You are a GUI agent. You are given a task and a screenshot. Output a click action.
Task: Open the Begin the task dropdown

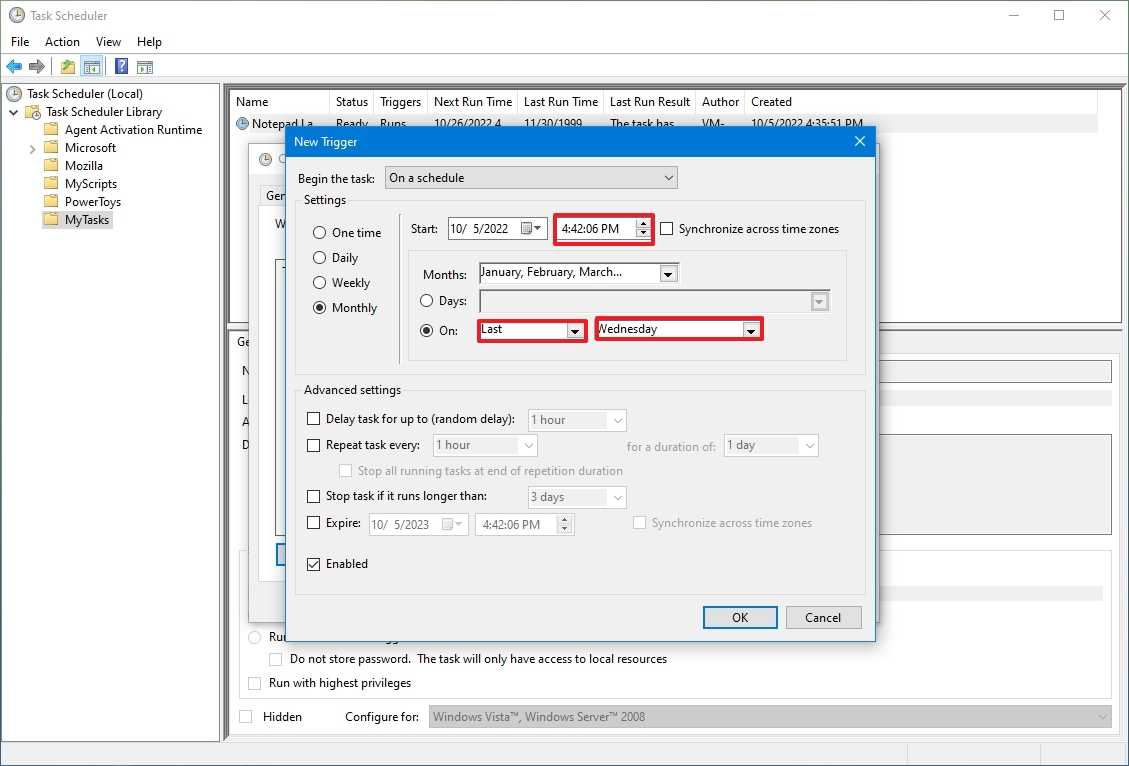(668, 178)
